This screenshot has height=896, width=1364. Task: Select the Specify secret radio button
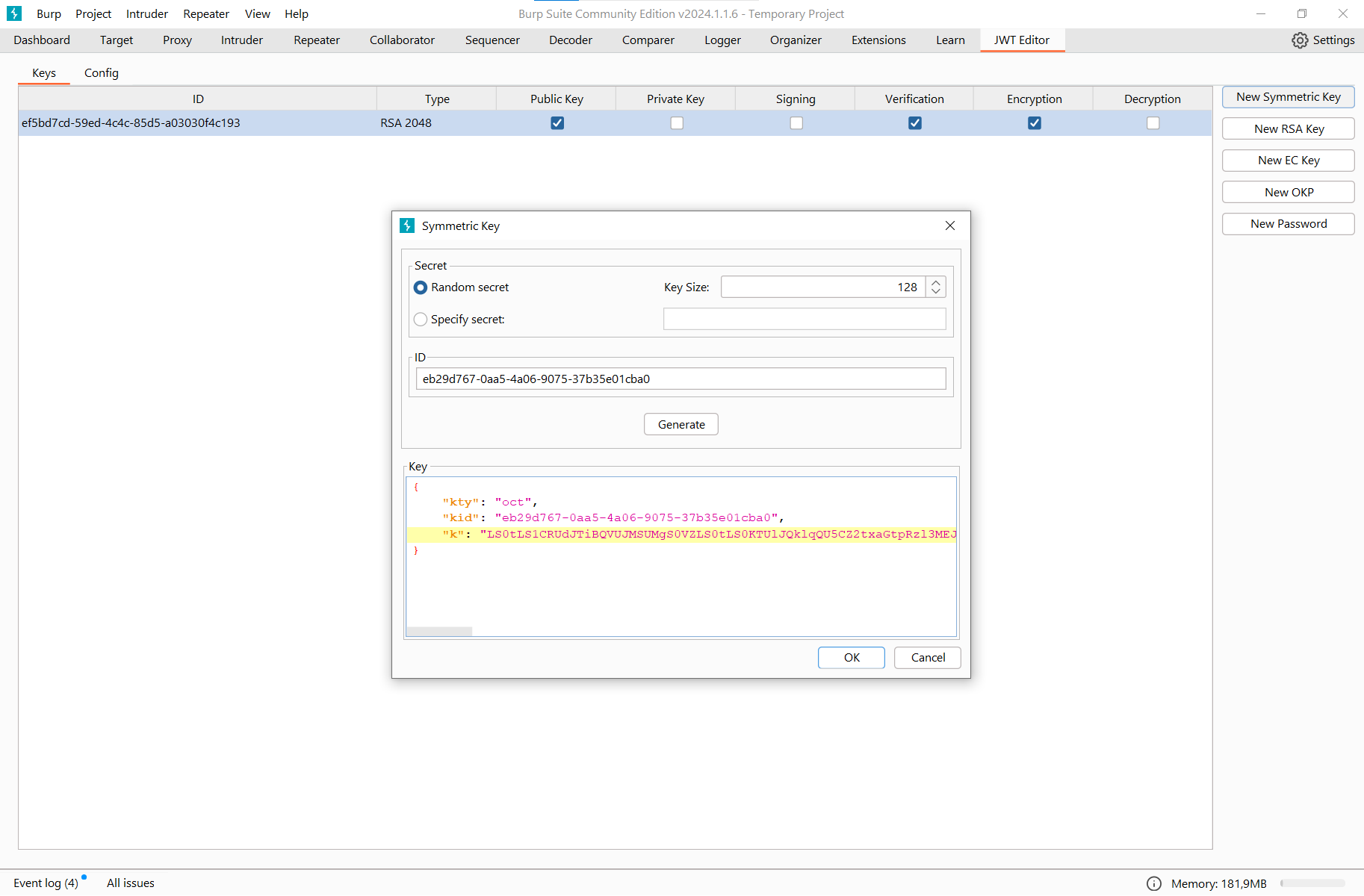421,320
